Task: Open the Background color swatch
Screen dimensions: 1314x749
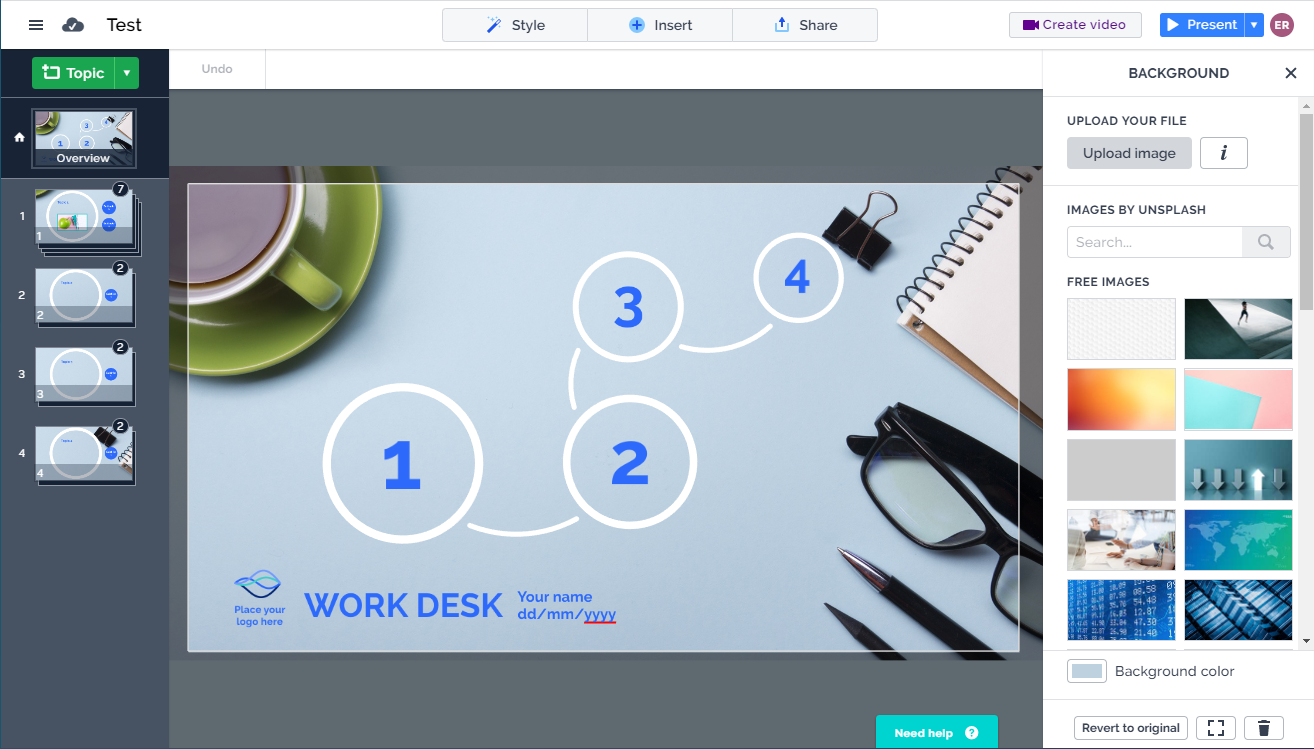Action: tap(1086, 671)
